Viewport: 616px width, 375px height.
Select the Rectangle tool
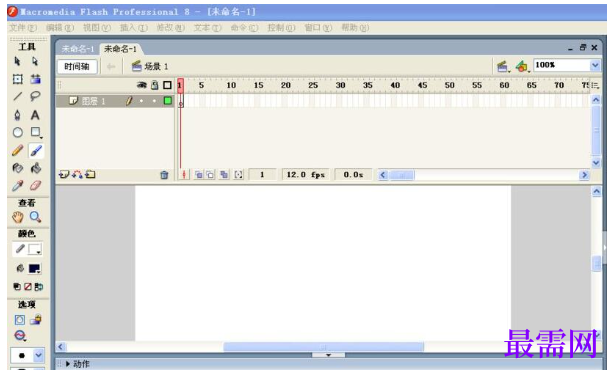coord(36,132)
